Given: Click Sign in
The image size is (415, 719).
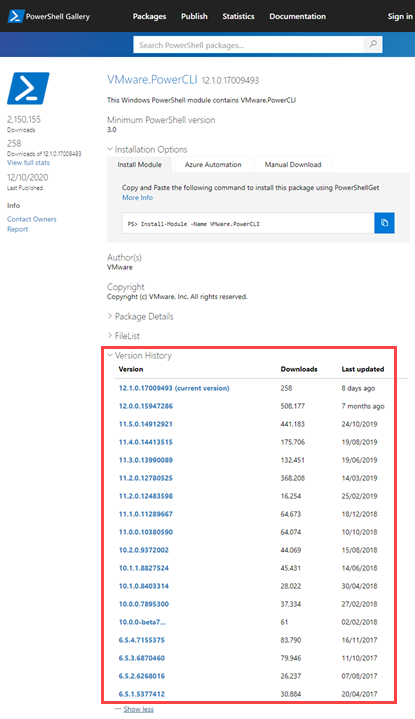Looking at the screenshot, I should tap(400, 16).
